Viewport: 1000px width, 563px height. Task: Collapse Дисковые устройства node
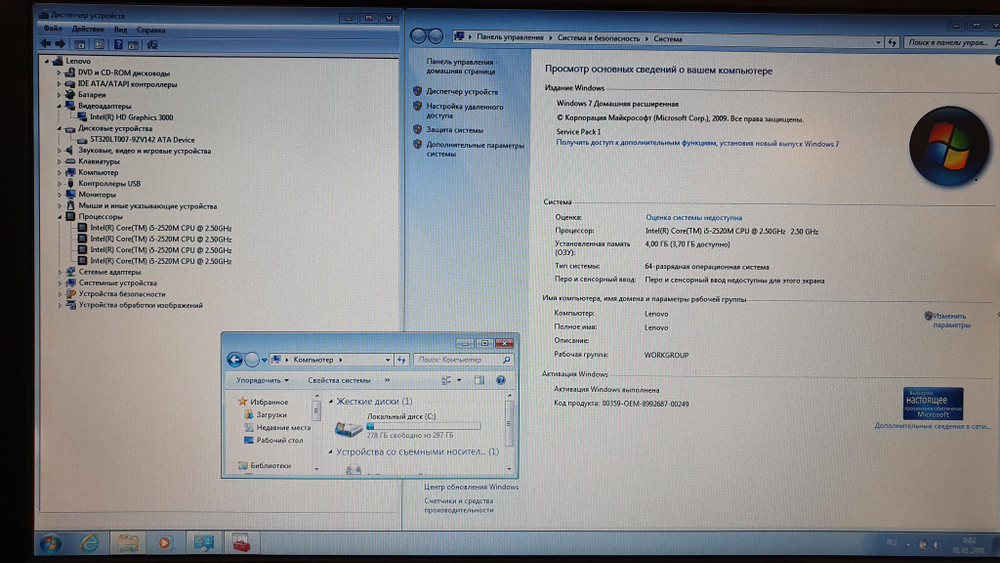point(59,128)
